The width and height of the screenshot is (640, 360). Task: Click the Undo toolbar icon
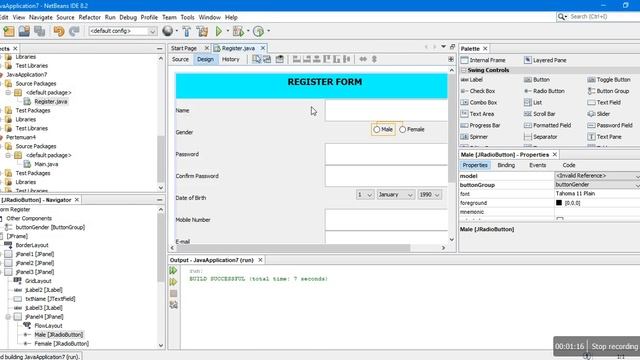pyautogui.click(x=59, y=31)
